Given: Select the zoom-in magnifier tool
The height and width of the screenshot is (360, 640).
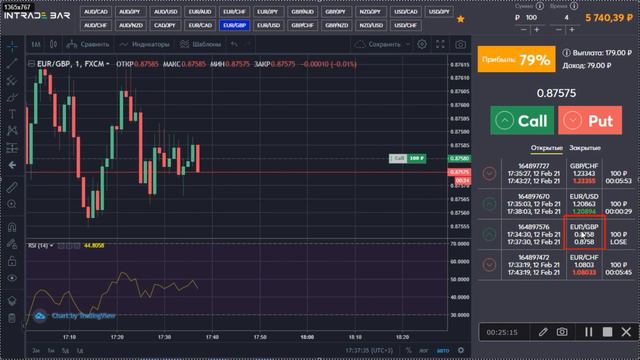Looking at the screenshot, I should [12, 204].
